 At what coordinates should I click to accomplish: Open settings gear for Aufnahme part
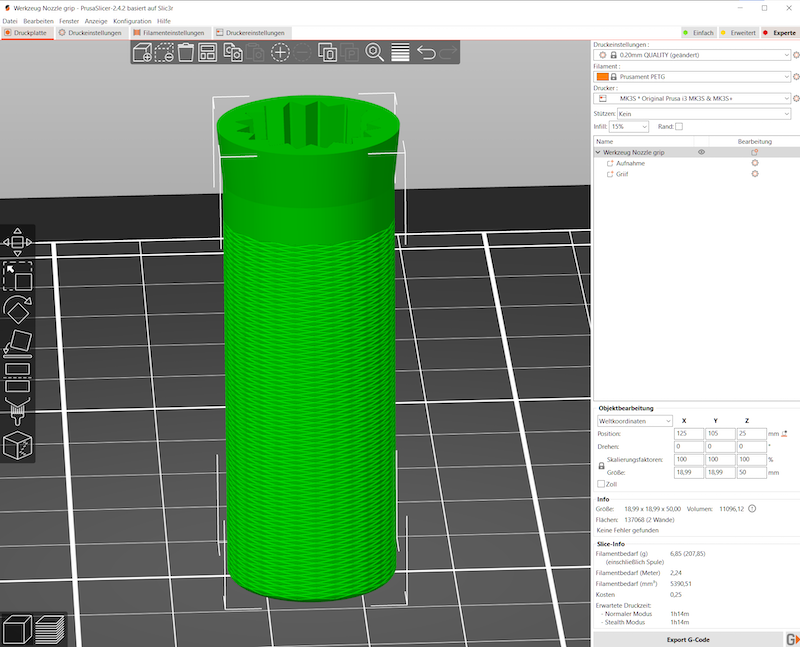pos(755,163)
